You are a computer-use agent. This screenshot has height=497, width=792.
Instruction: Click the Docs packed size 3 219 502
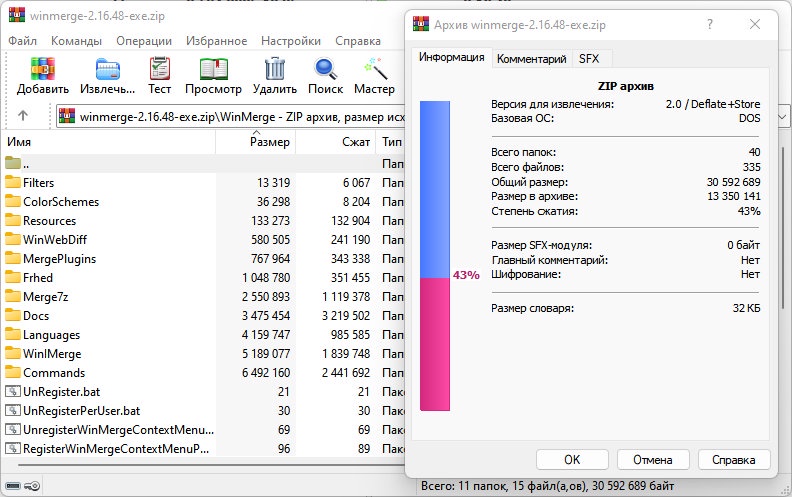[x=346, y=316]
